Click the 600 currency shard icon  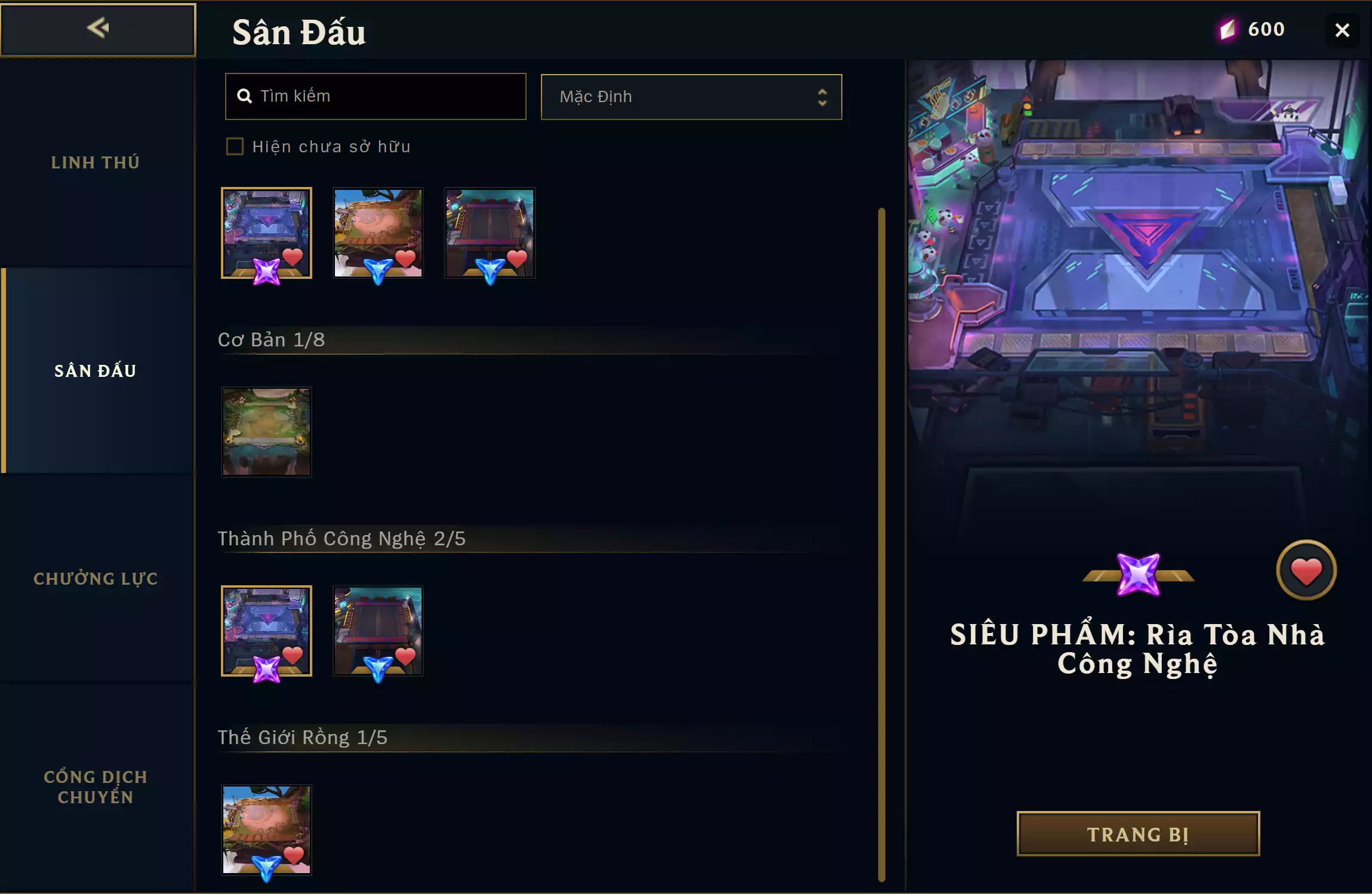pyautogui.click(x=1228, y=29)
